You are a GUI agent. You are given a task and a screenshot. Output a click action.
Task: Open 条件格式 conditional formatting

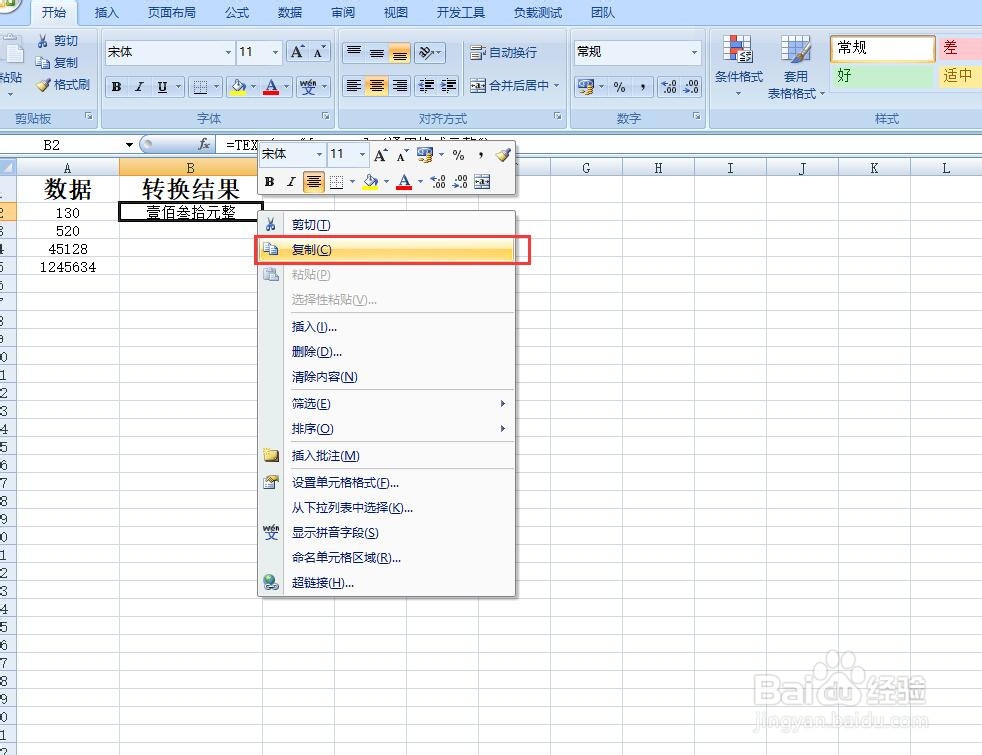point(738,66)
